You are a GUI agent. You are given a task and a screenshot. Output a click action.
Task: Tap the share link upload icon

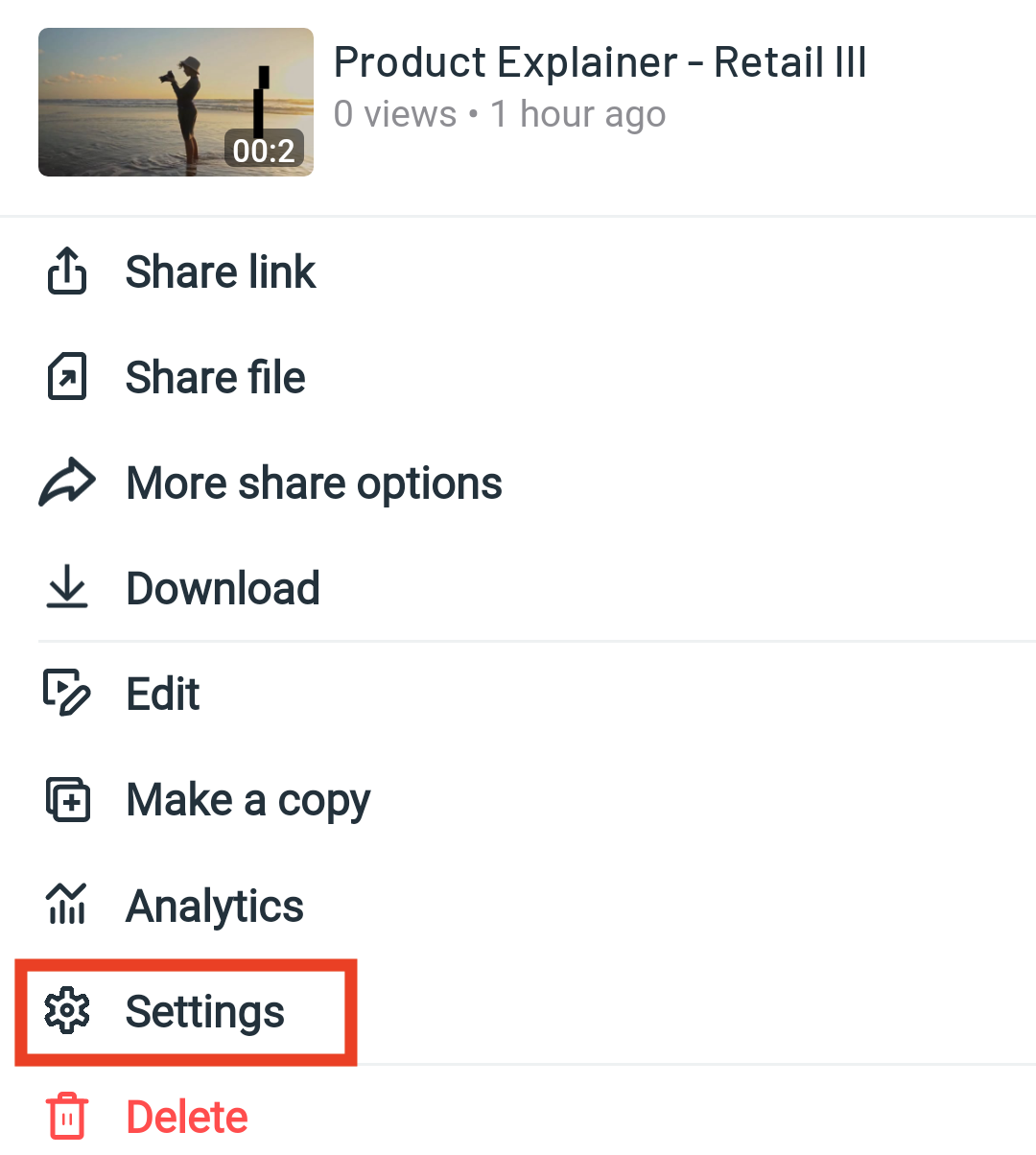(67, 271)
